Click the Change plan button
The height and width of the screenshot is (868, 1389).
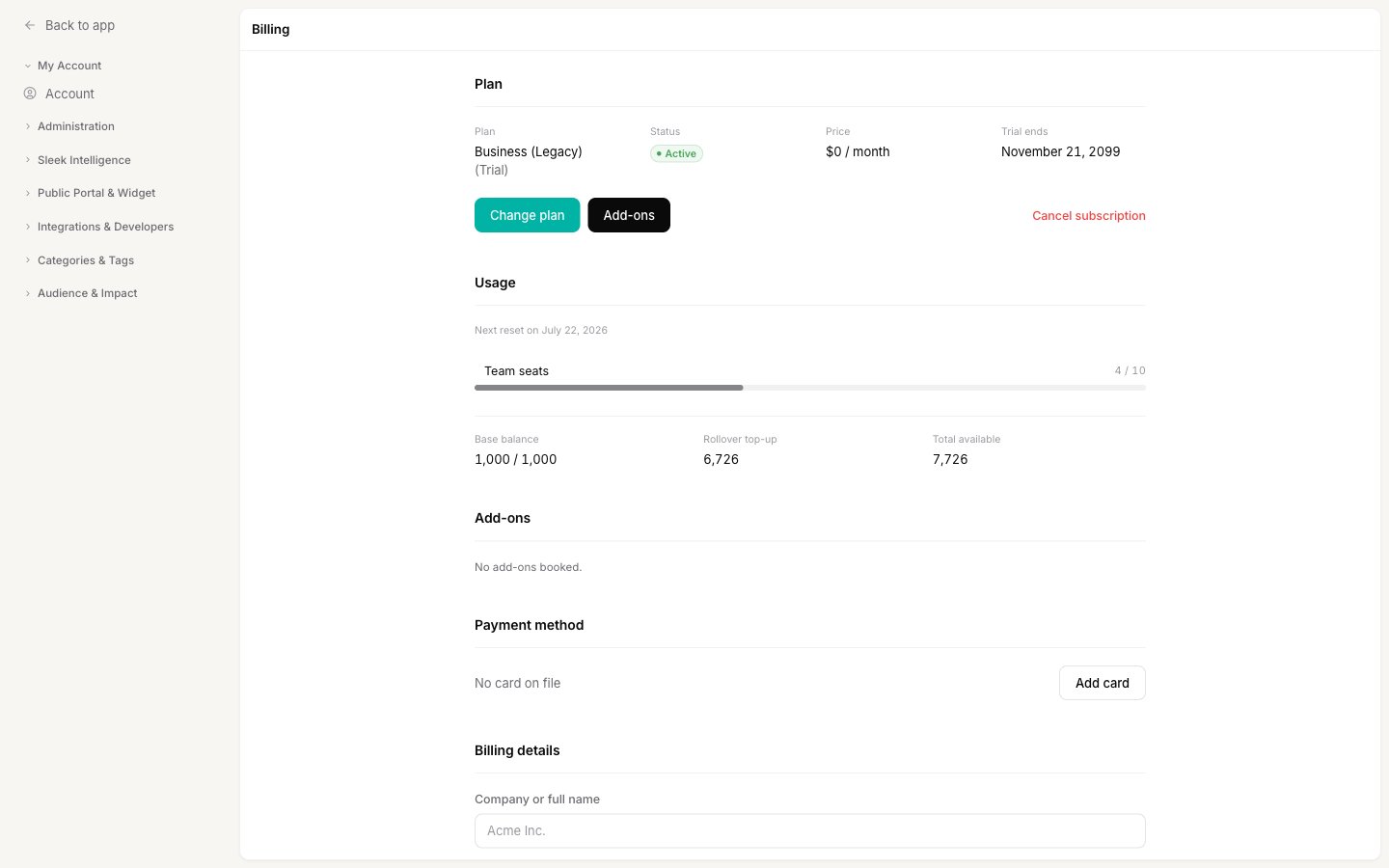click(527, 215)
